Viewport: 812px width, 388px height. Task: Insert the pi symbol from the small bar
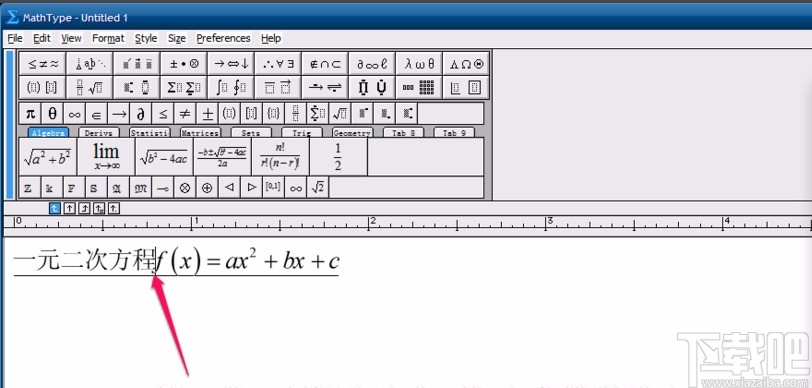coord(30,113)
